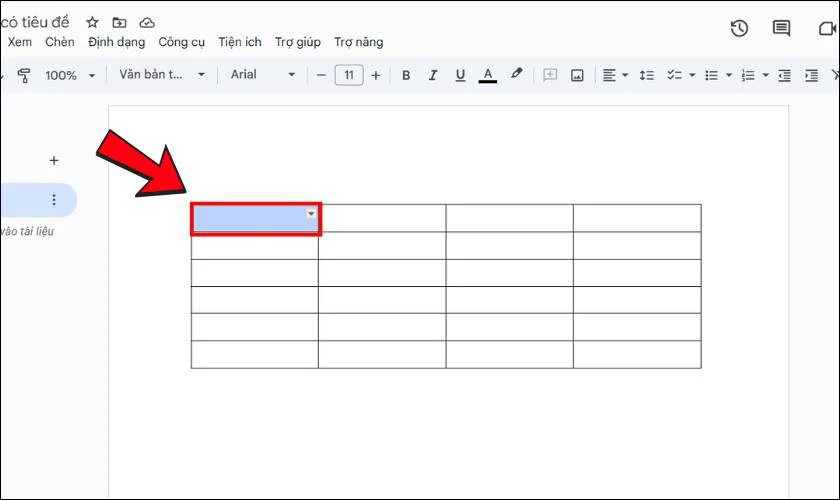
Task: Open the Chèn menu
Action: pyautogui.click(x=59, y=42)
